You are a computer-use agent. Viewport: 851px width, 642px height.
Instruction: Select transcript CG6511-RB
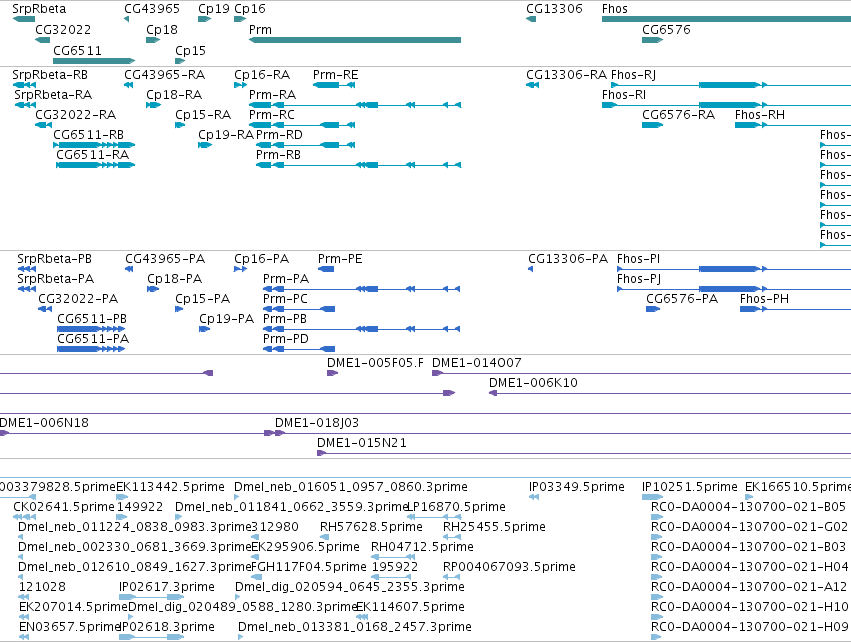[88, 135]
